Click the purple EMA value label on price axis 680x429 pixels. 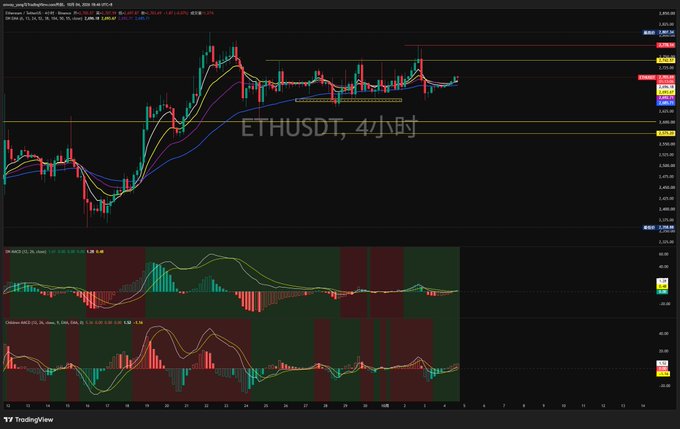666,98
